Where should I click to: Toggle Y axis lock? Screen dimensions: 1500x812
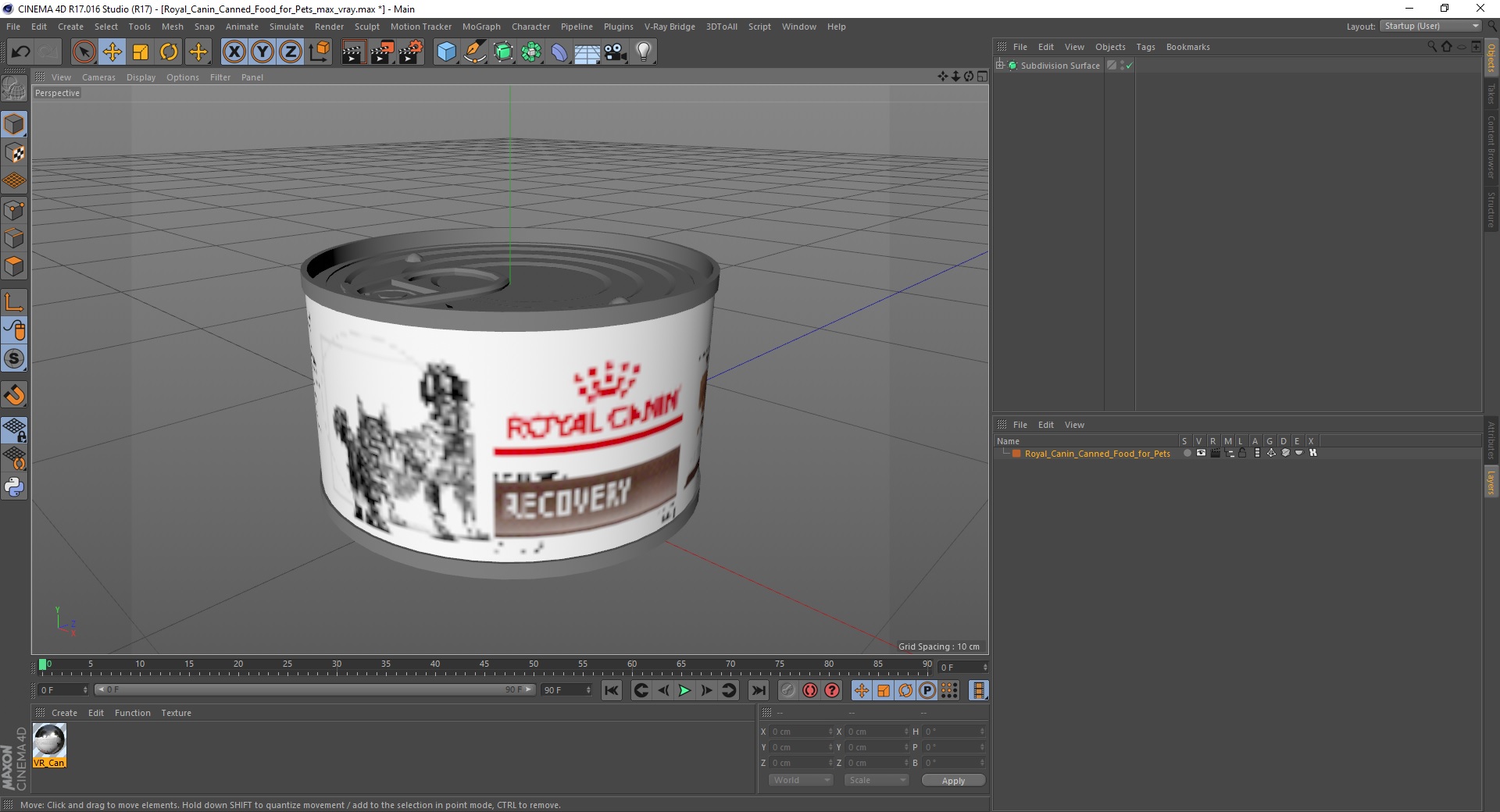pos(262,52)
